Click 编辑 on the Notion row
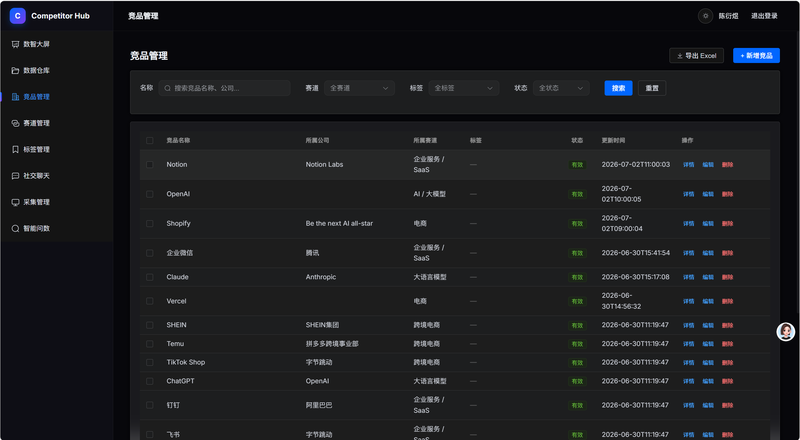800x440 pixels. tap(708, 165)
